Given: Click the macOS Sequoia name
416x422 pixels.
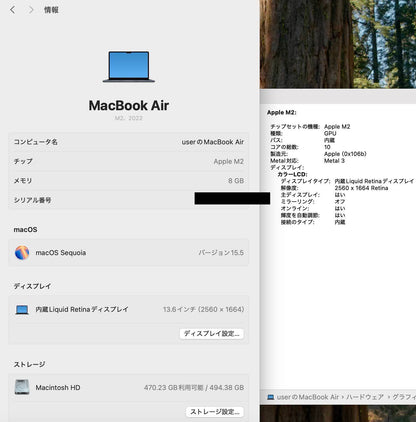Looking at the screenshot, I should [61, 253].
